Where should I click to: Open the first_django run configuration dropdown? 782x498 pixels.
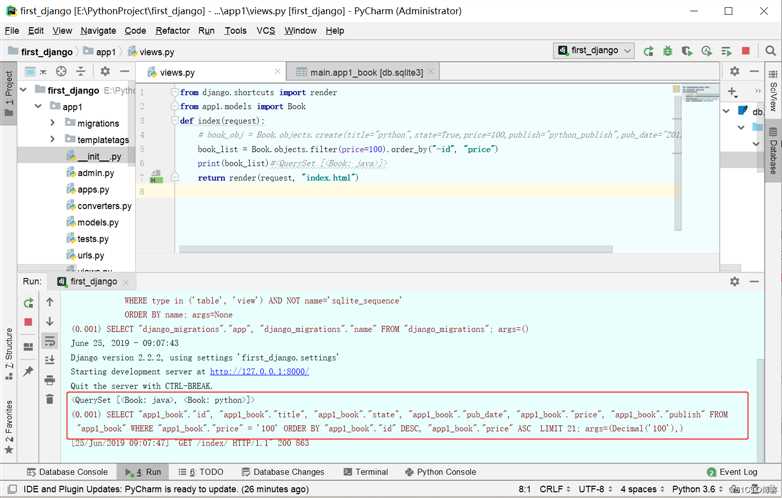coord(593,50)
